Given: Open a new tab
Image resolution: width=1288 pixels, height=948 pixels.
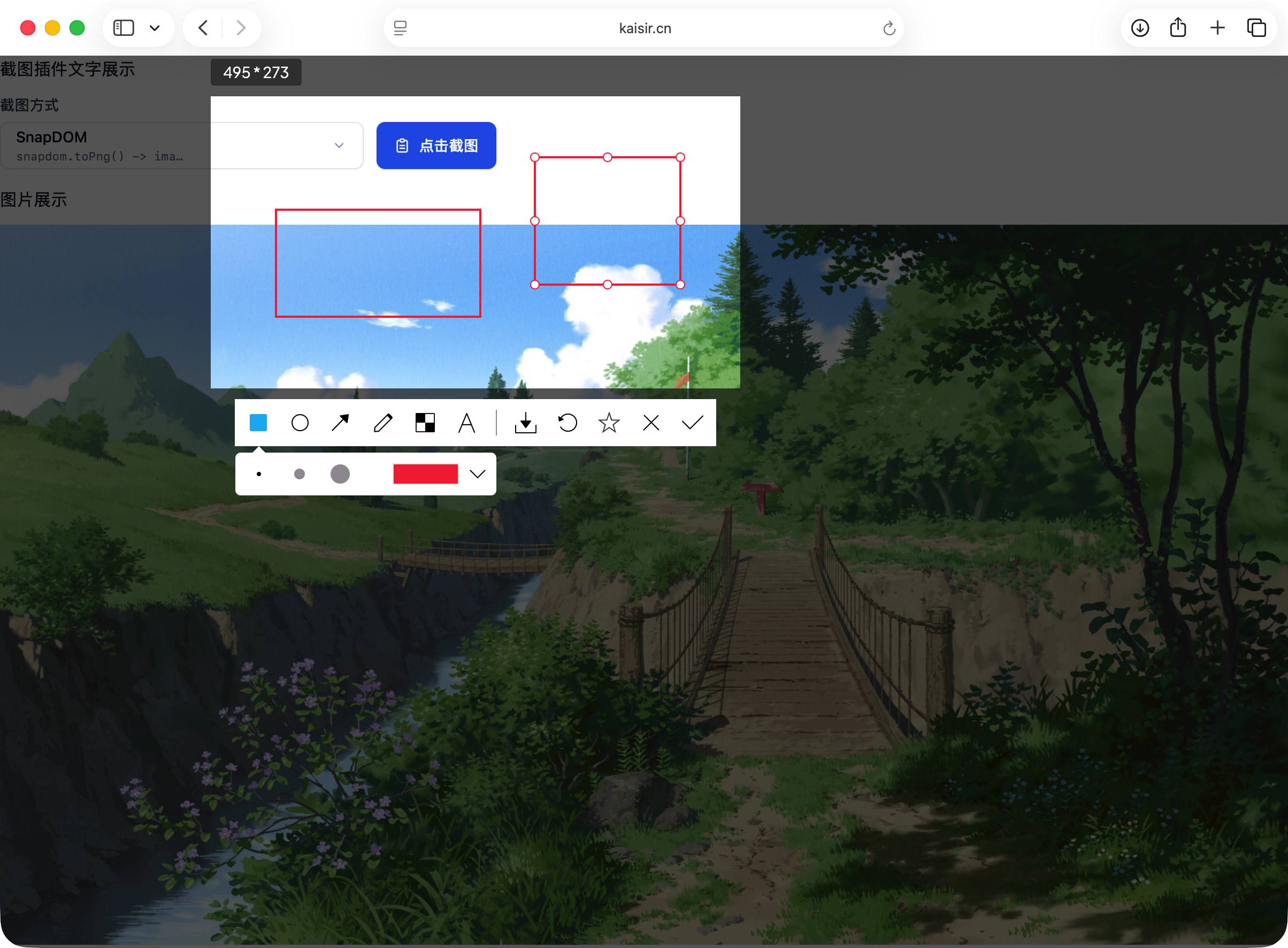Looking at the screenshot, I should click(x=1217, y=27).
